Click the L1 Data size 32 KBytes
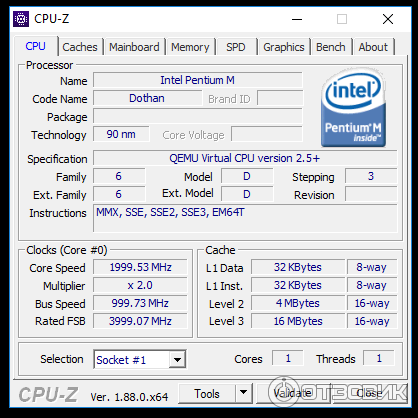 (x=298, y=267)
